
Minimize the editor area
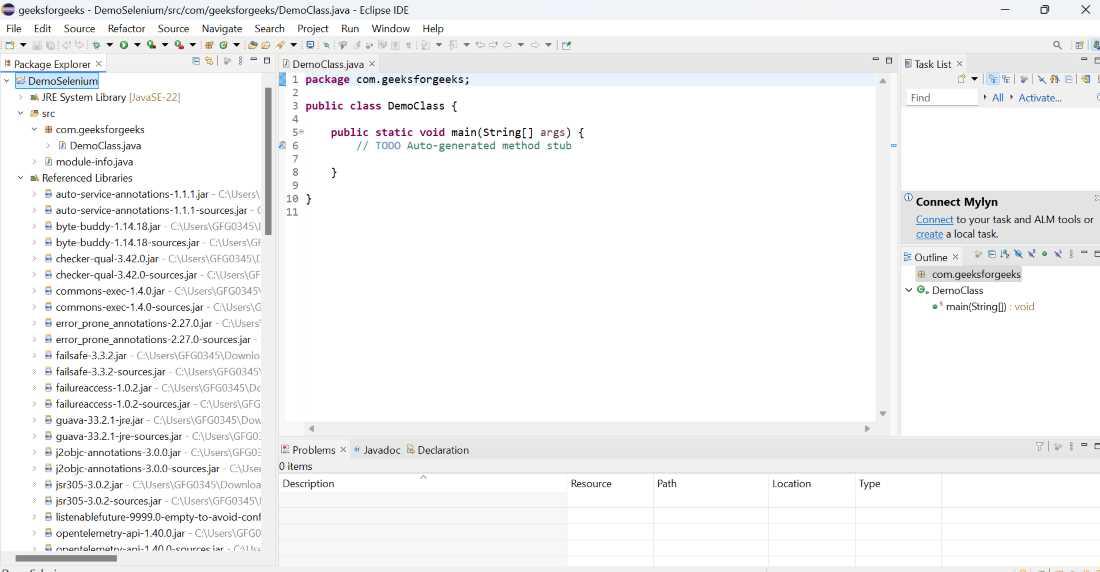(876, 60)
